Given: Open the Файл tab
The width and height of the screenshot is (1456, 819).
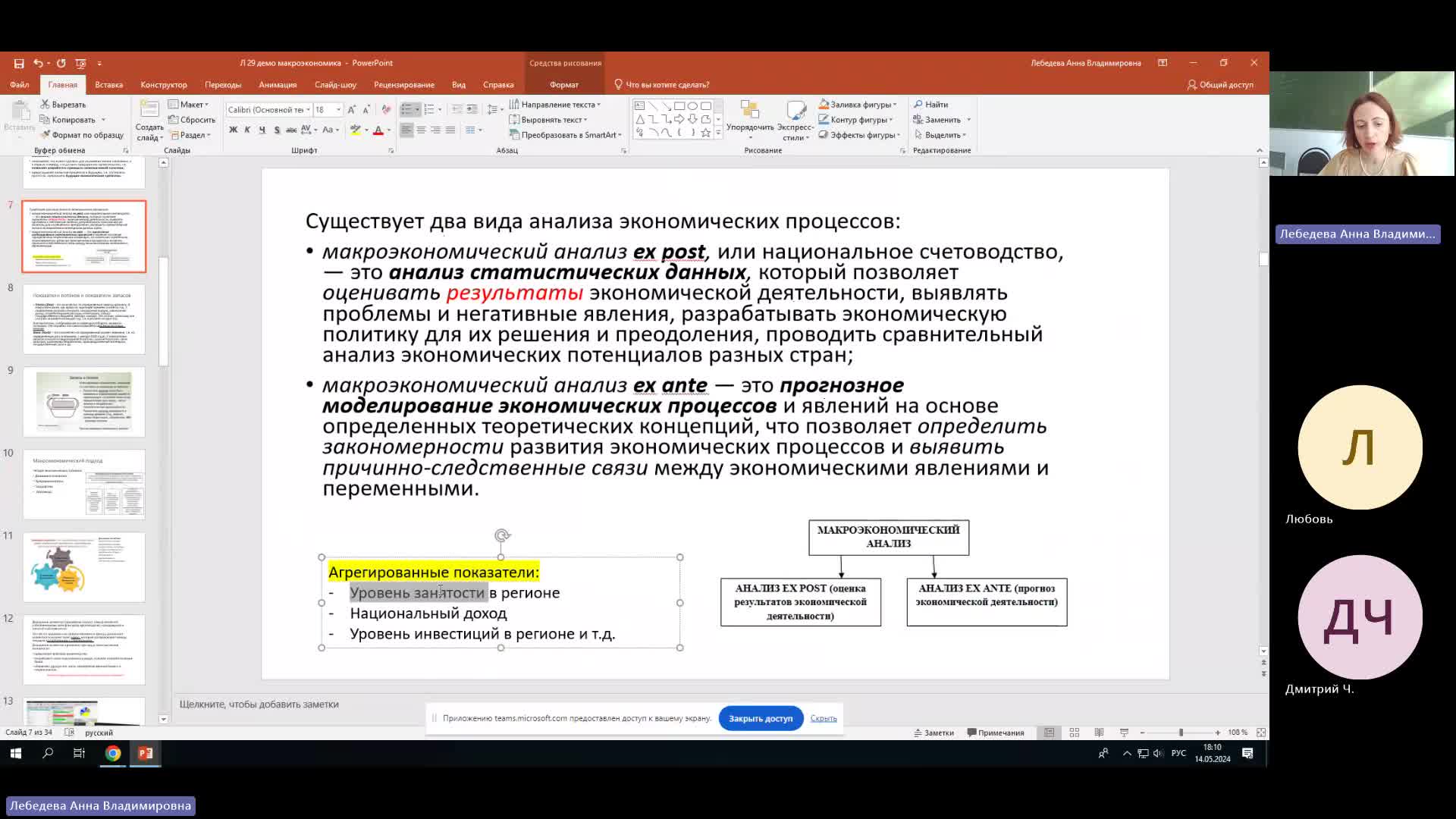Looking at the screenshot, I should point(20,85).
